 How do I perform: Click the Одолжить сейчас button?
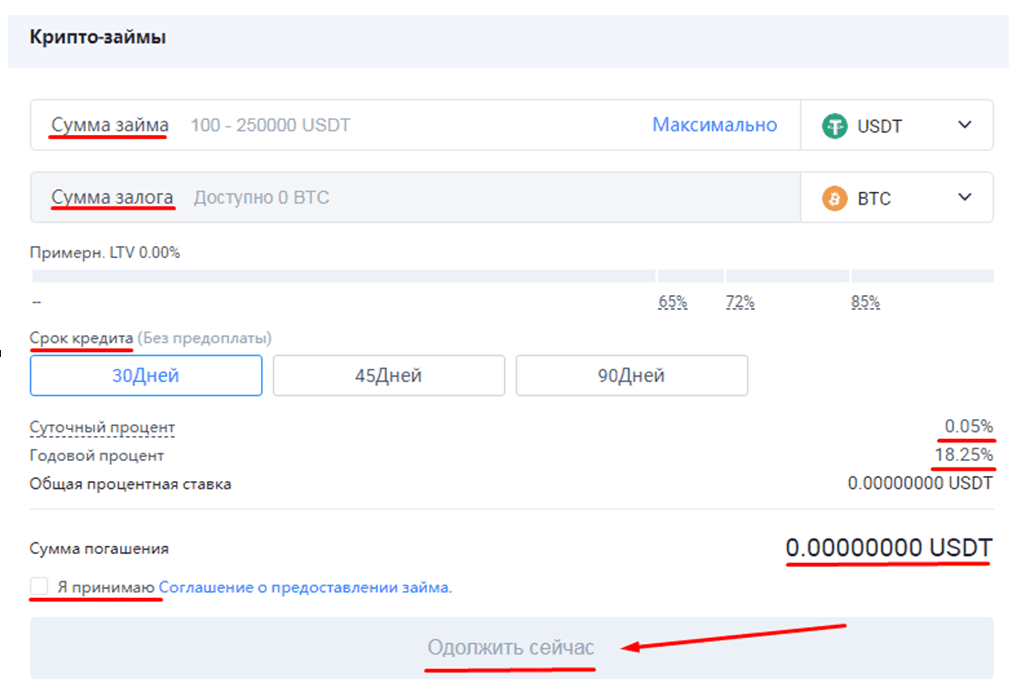(x=512, y=648)
